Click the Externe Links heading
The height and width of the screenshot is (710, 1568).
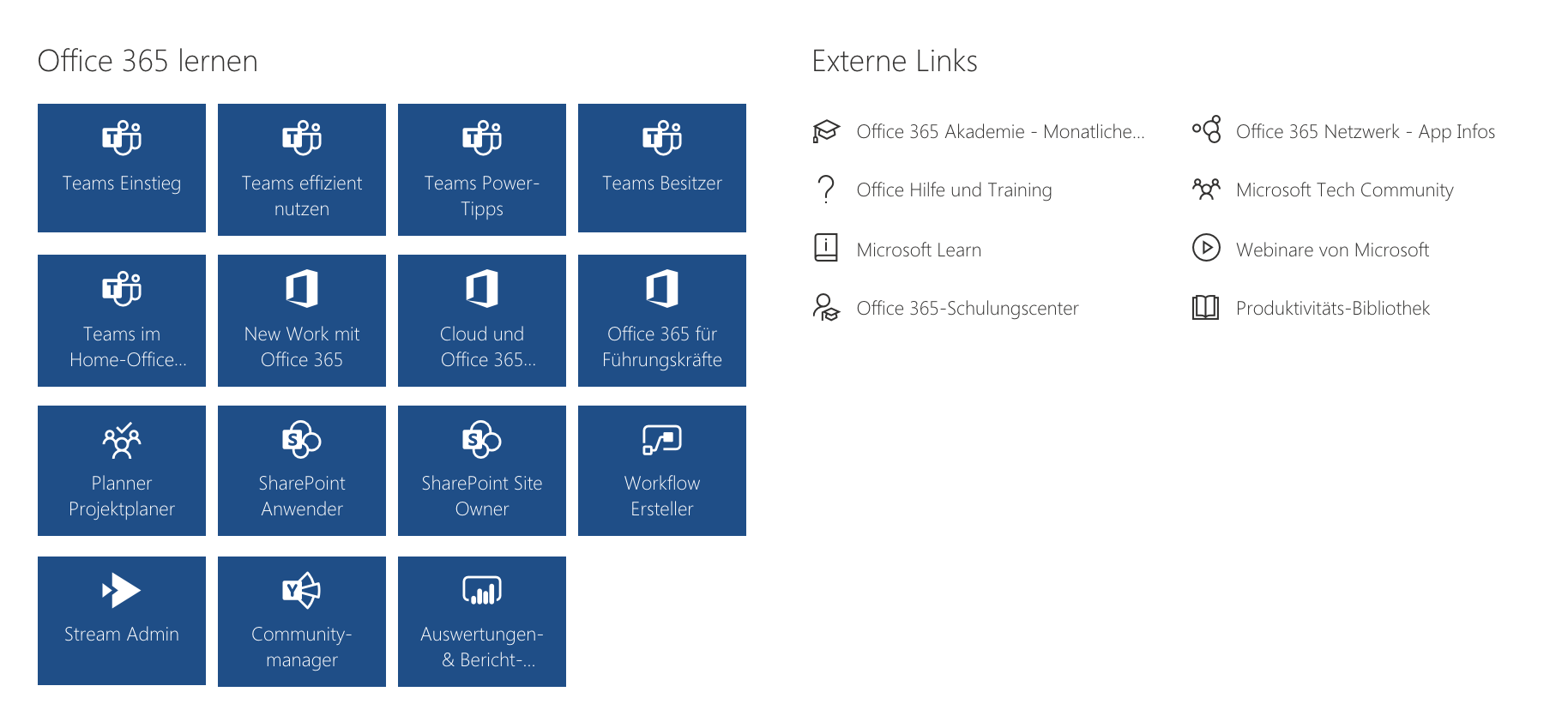[895, 62]
